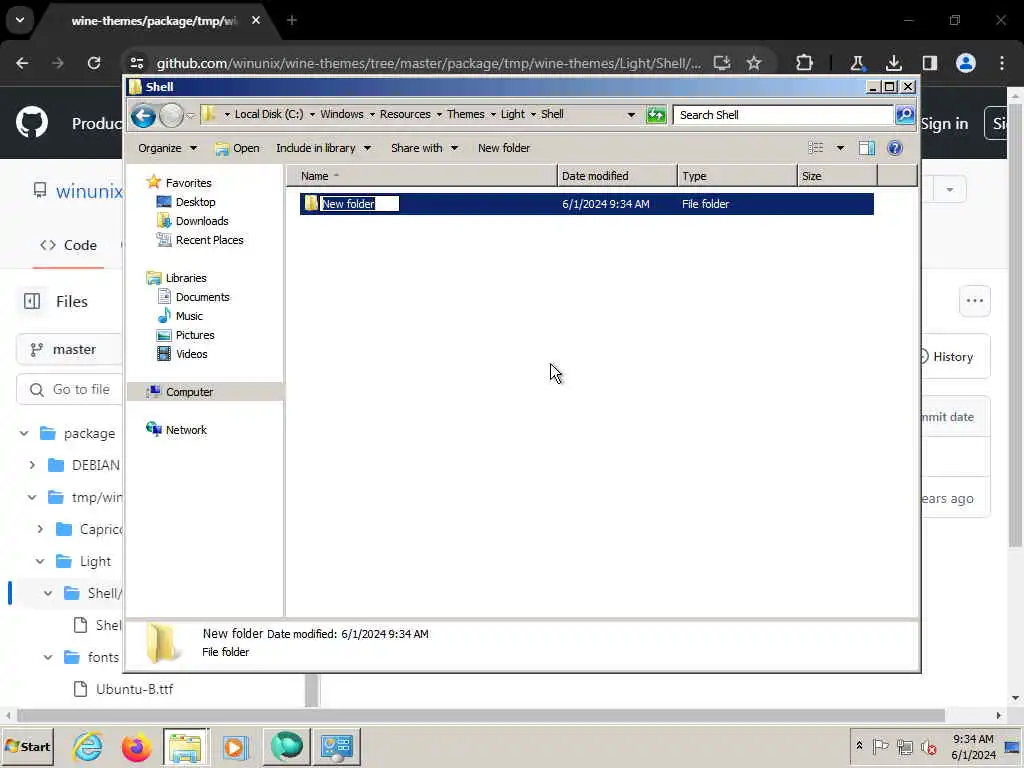Click the Search Shell magnifier icon
1024x768 pixels.
click(904, 115)
